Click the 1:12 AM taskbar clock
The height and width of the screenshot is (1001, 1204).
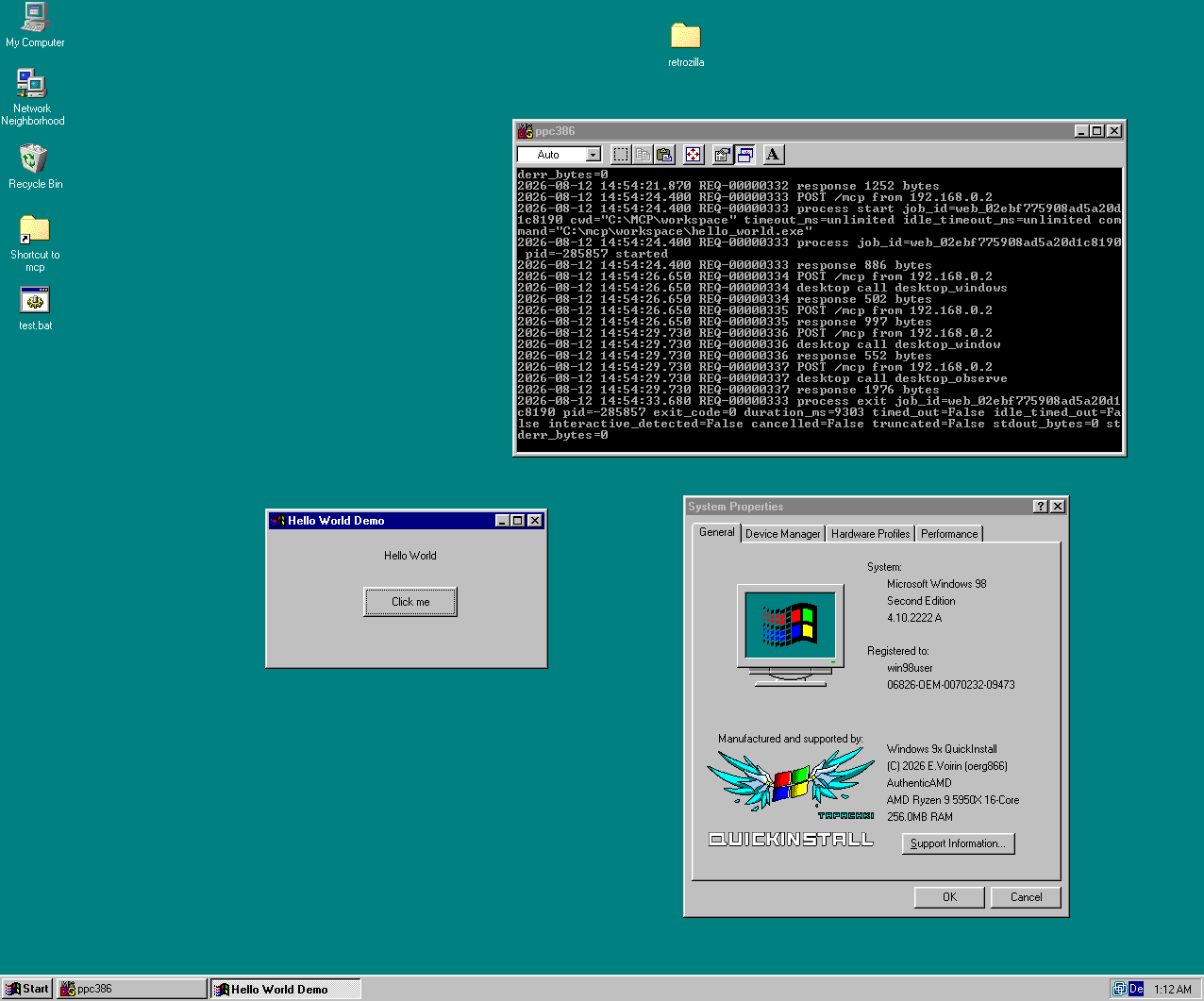tap(1173, 990)
